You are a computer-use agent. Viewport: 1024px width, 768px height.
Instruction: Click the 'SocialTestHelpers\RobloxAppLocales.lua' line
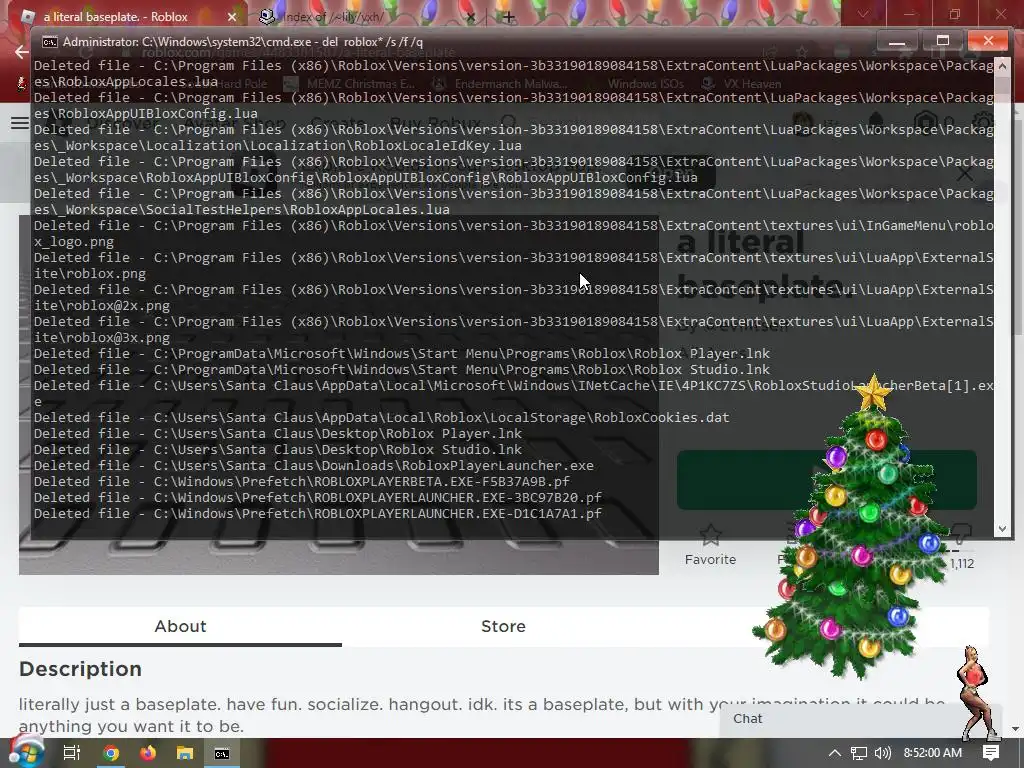point(242,210)
